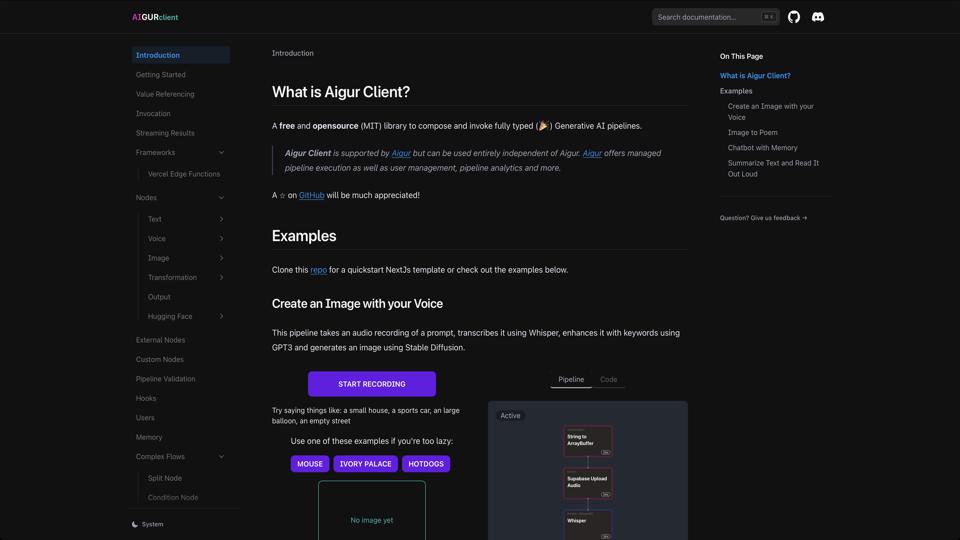Collapse the Frameworks section chevron

tap(221, 153)
